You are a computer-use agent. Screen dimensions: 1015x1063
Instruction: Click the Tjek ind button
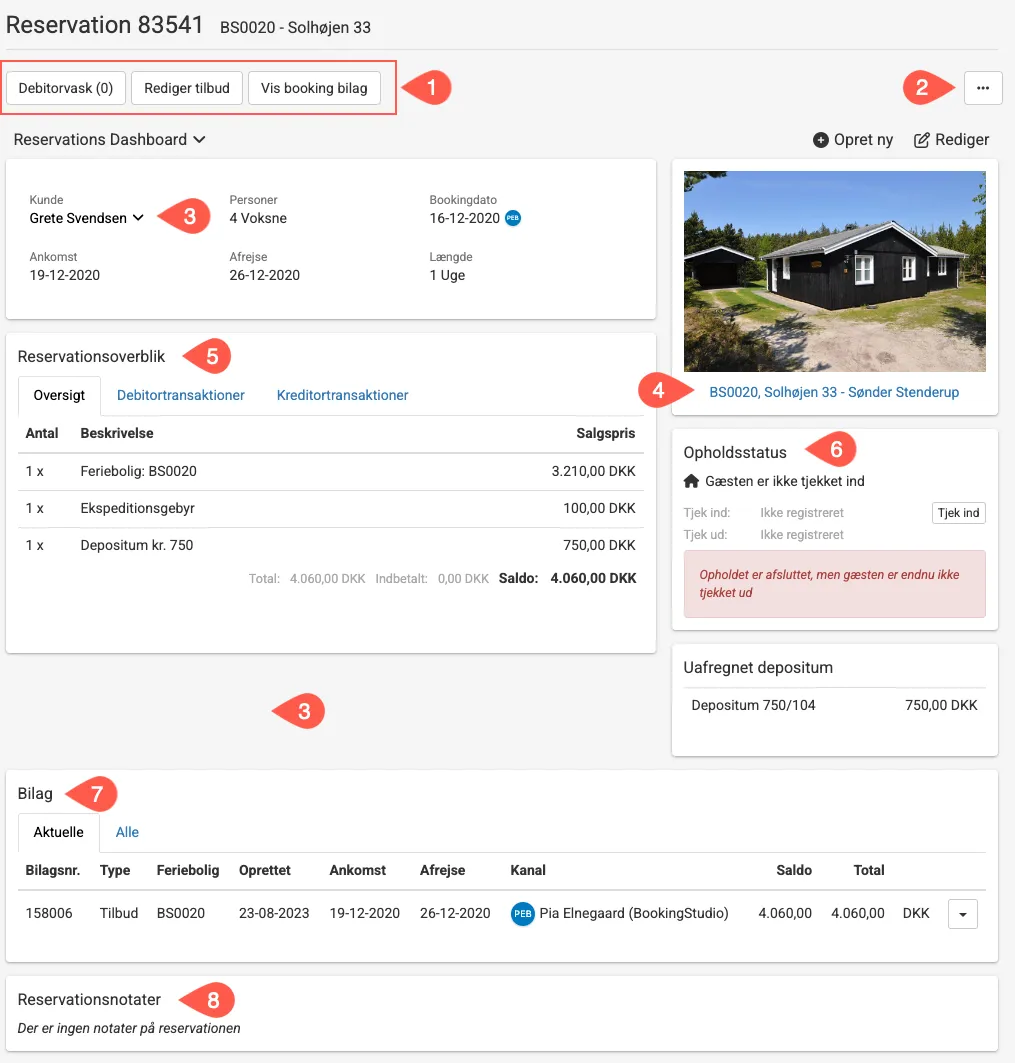[958, 512]
